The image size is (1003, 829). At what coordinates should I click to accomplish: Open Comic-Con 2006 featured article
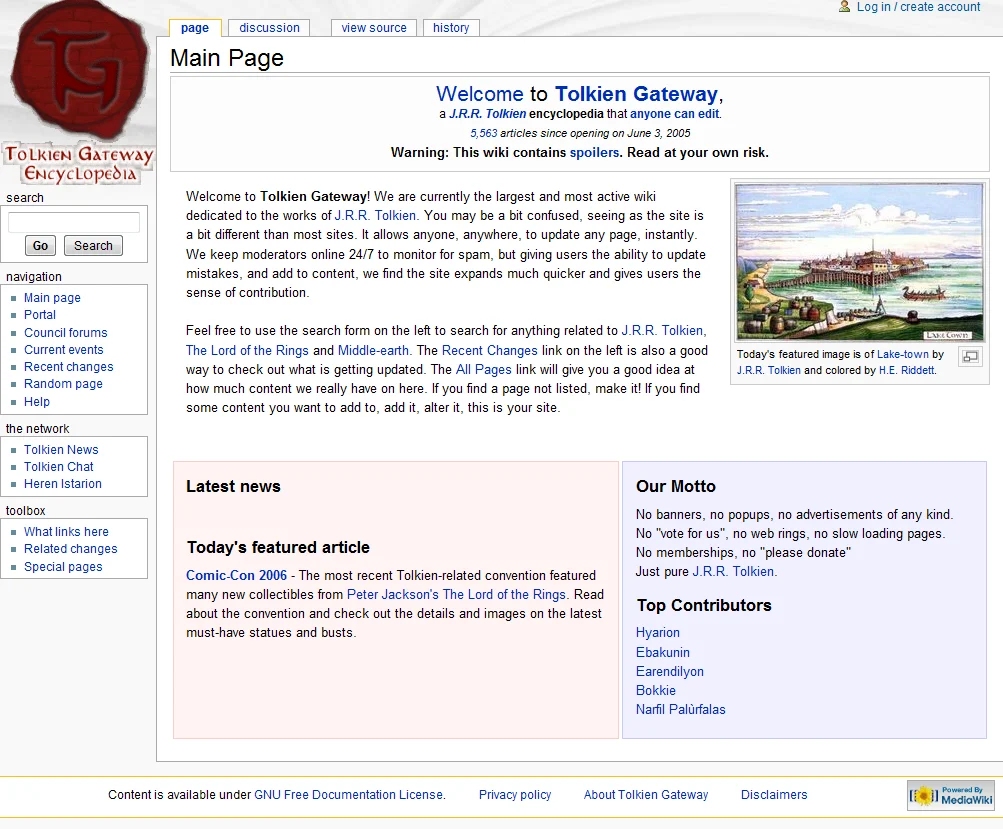[x=237, y=576]
